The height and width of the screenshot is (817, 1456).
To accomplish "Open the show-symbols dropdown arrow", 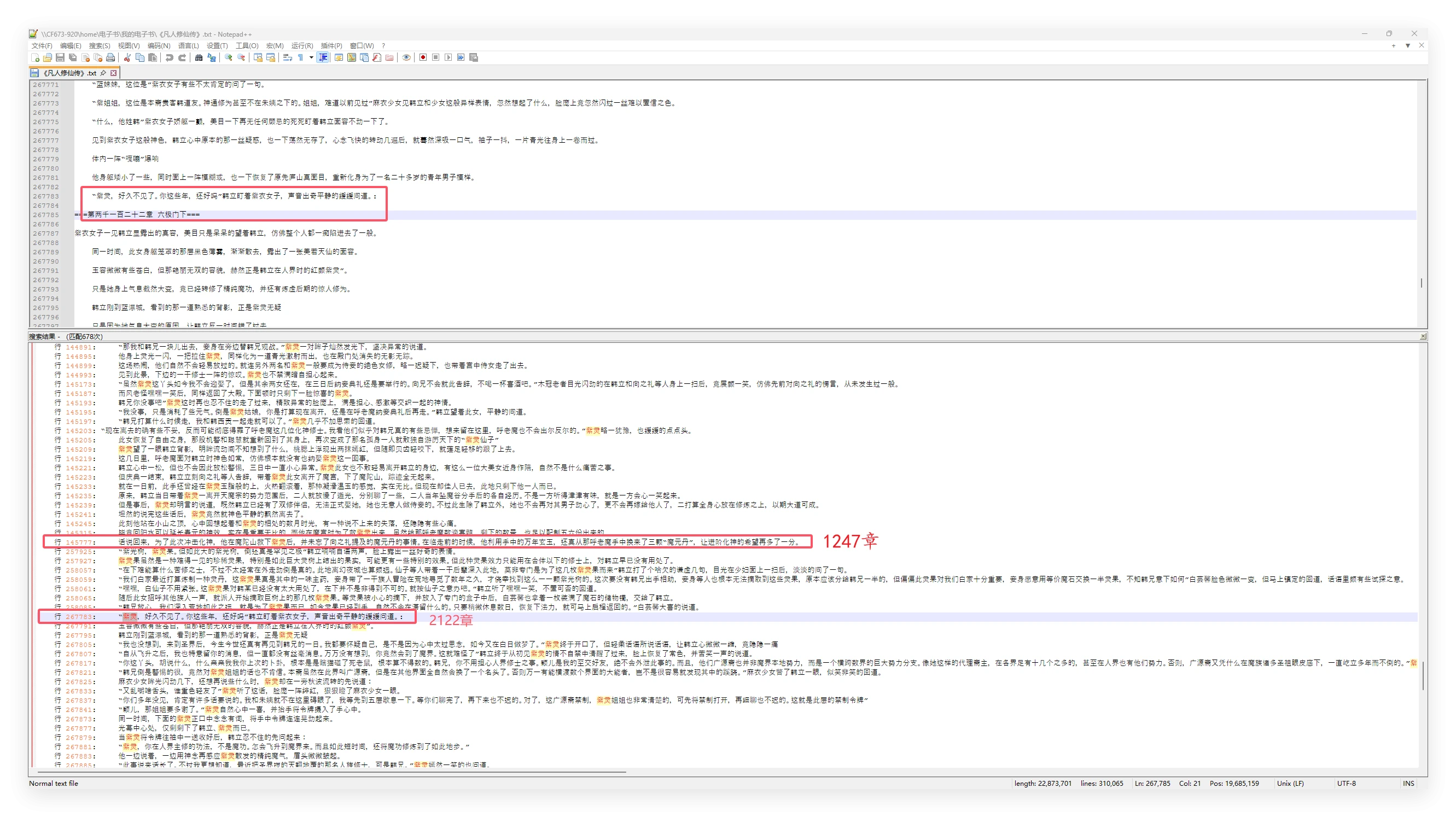I will point(311,57).
